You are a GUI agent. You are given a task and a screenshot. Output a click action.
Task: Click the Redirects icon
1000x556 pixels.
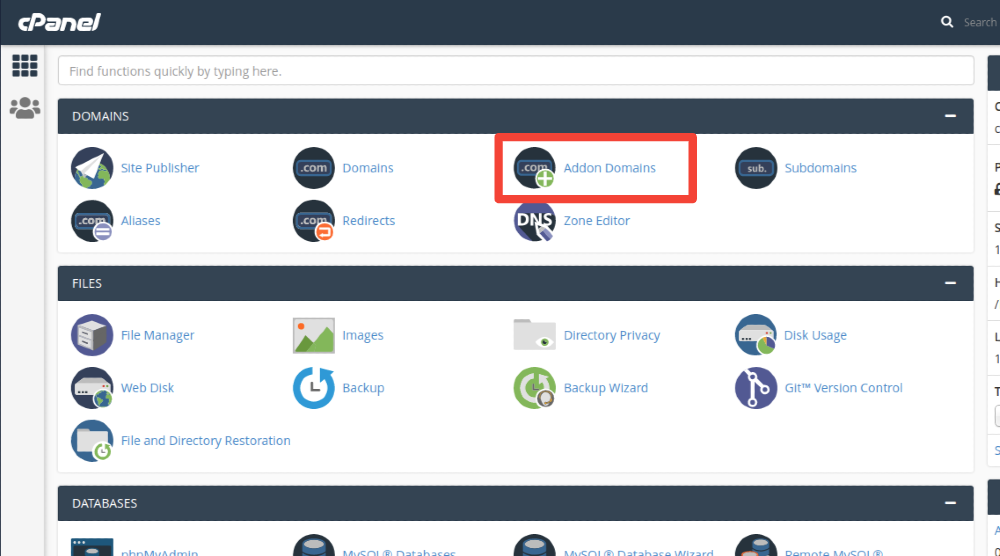coord(313,221)
